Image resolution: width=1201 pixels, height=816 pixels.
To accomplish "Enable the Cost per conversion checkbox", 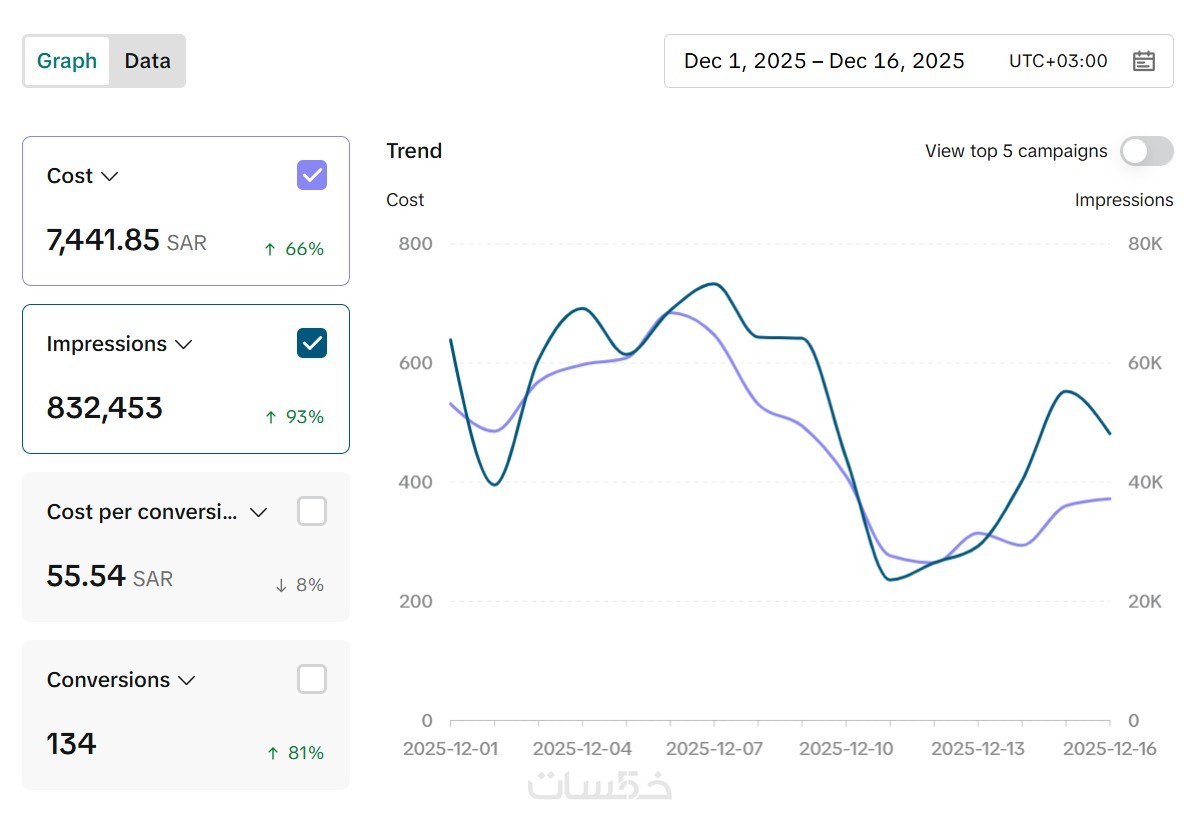I will coord(312,512).
